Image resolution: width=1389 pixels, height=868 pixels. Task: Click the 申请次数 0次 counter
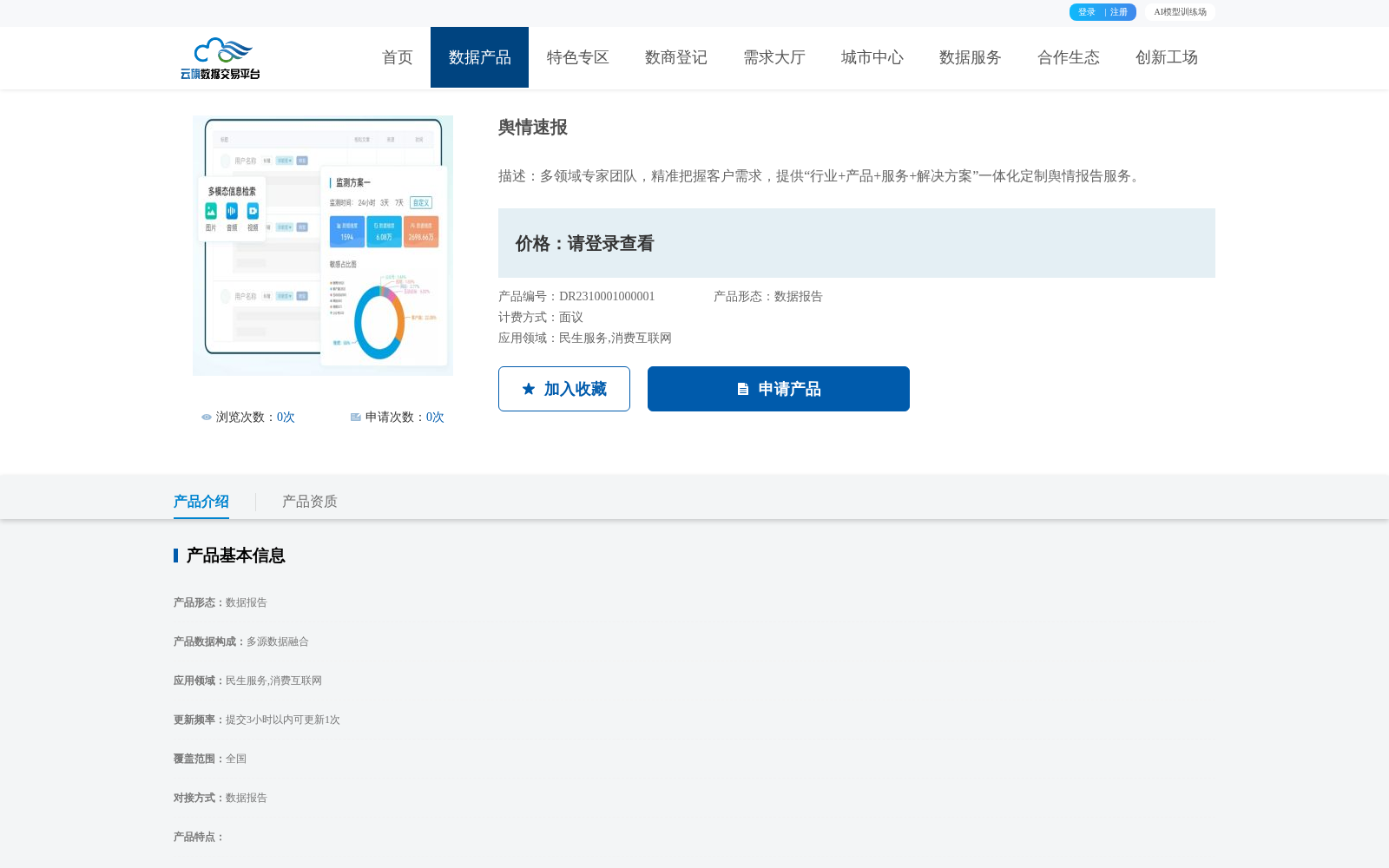pyautogui.click(x=398, y=418)
